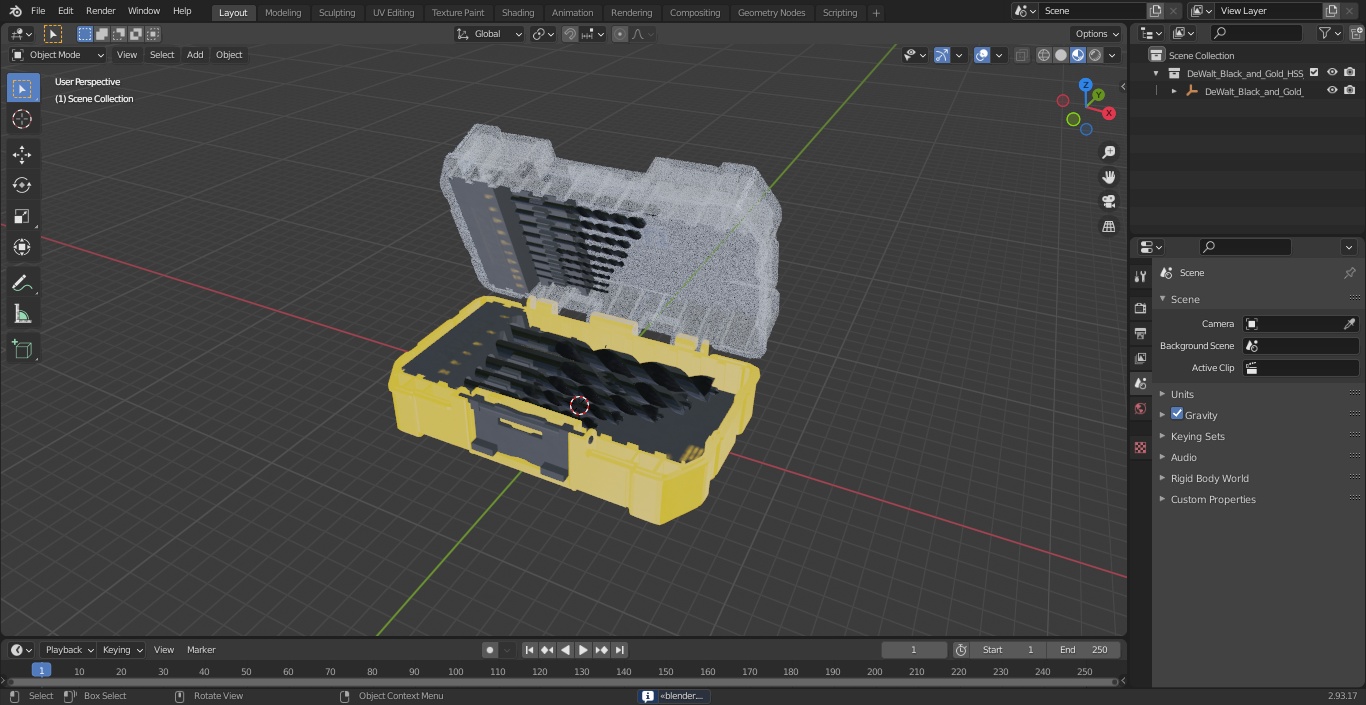Activate the Move tool

pos(22,154)
